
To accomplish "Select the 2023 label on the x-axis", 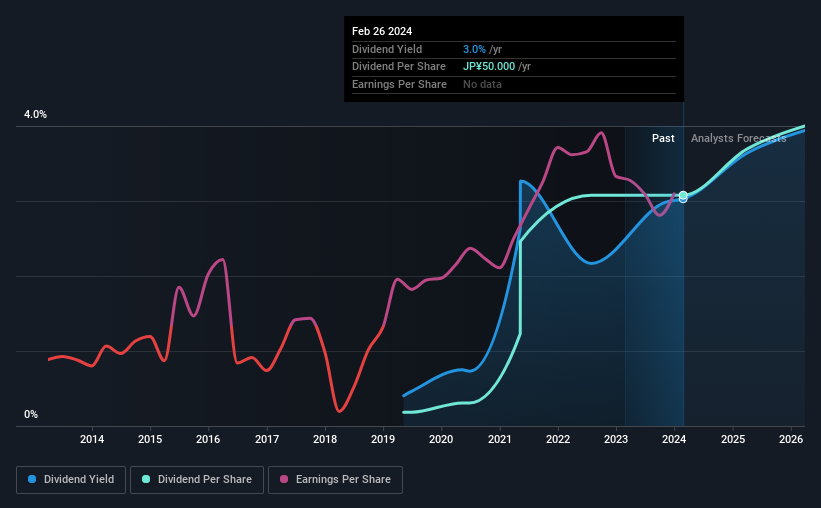I will 616,439.
